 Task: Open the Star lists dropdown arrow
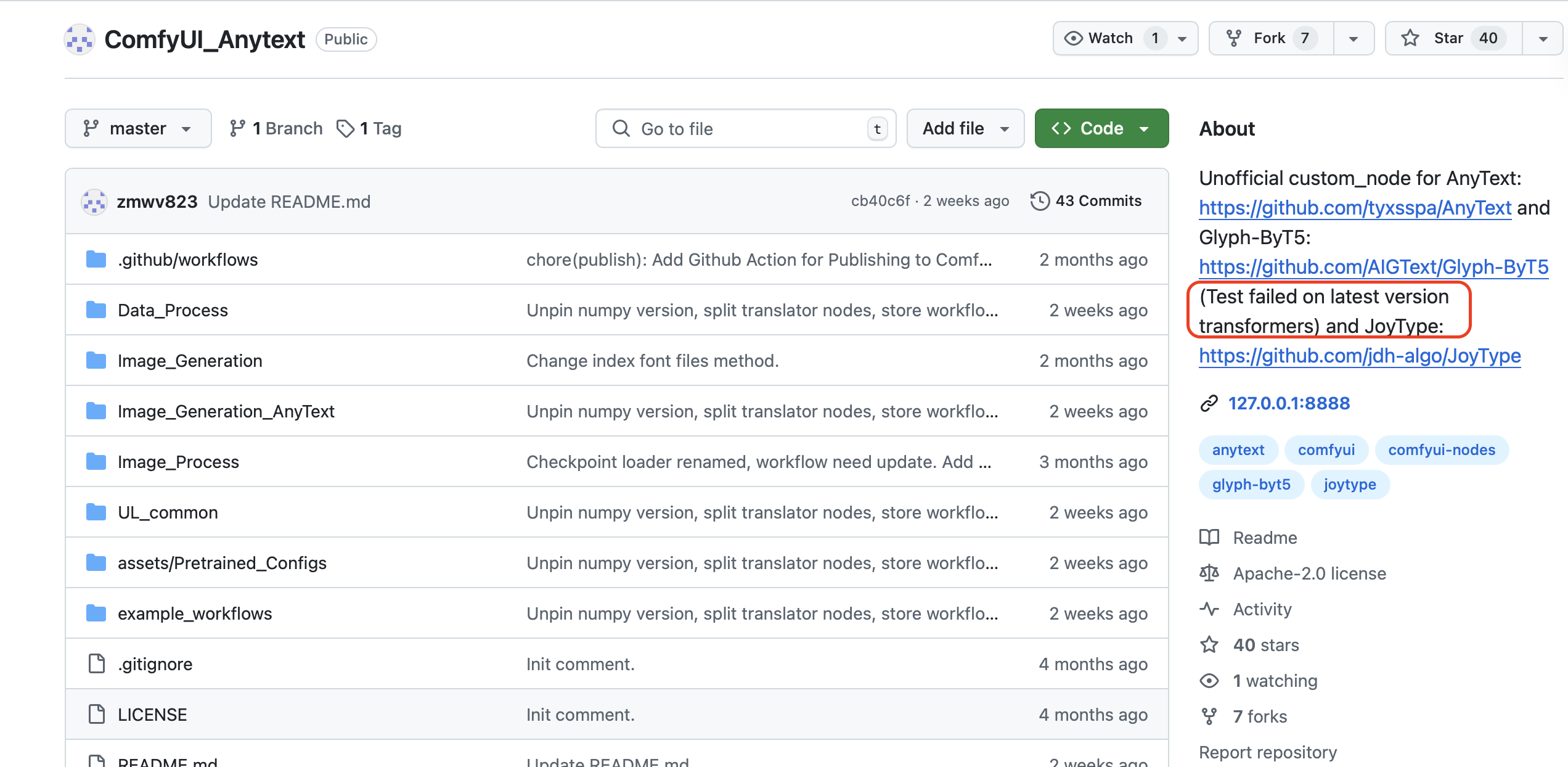[1543, 39]
